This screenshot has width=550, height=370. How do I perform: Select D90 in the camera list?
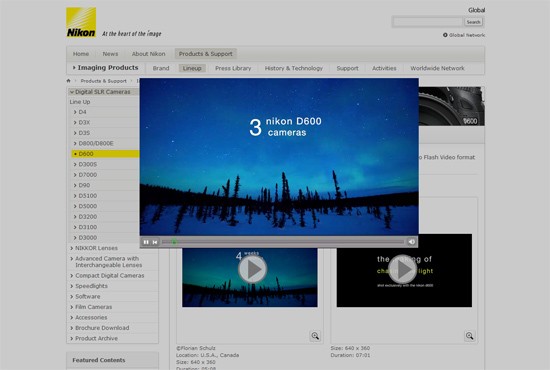pyautogui.click(x=84, y=185)
